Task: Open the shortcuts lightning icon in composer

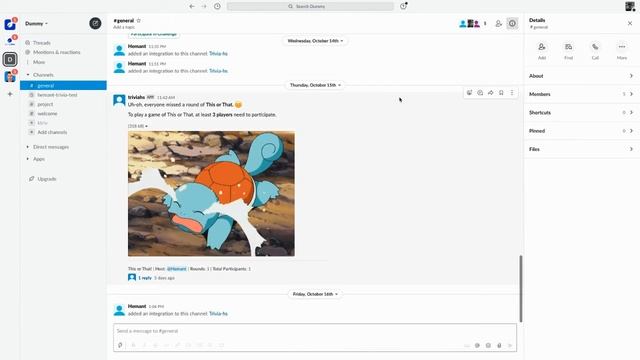Action: pos(120,345)
